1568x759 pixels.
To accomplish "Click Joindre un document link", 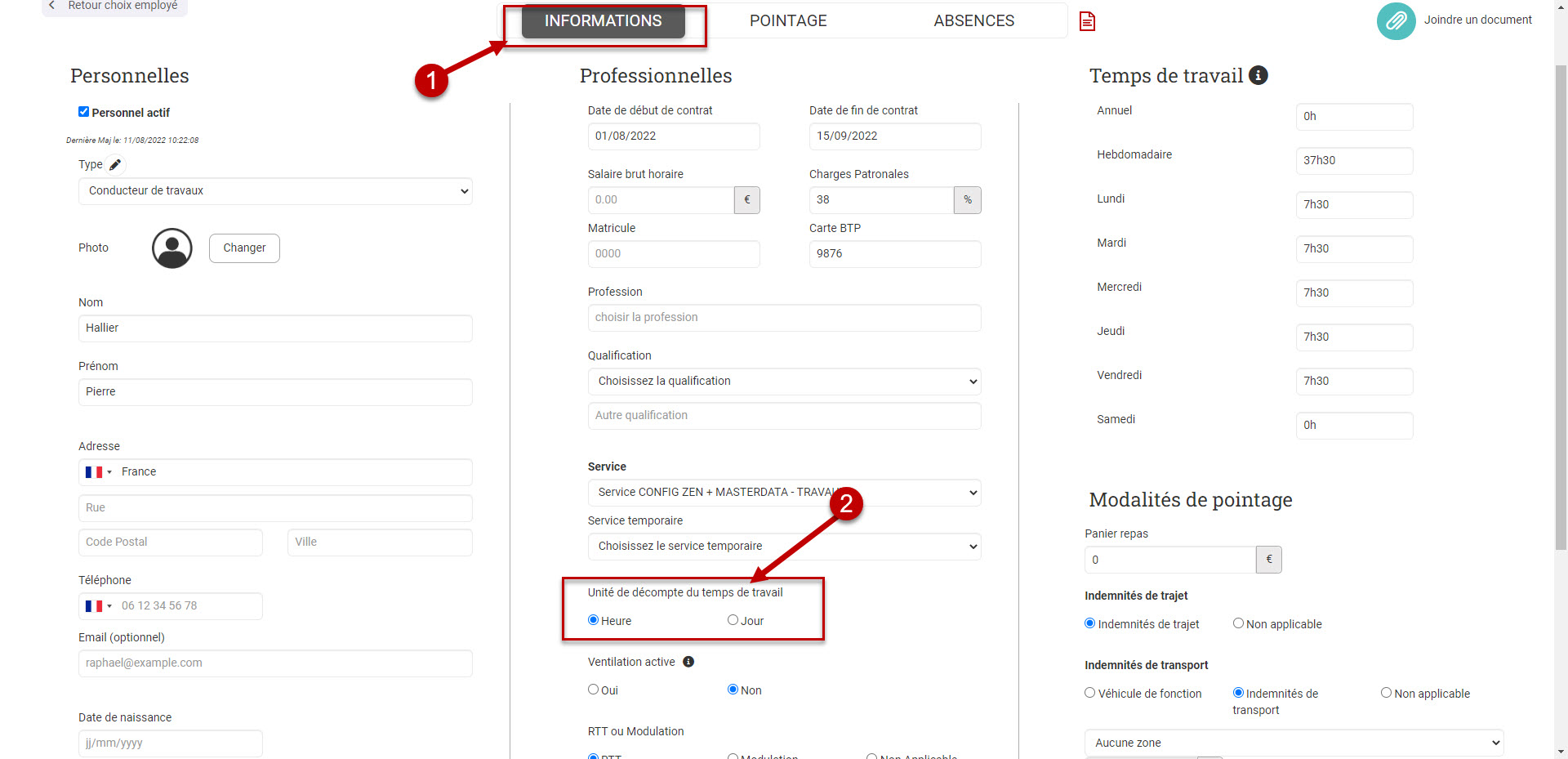I will pyautogui.click(x=1478, y=20).
